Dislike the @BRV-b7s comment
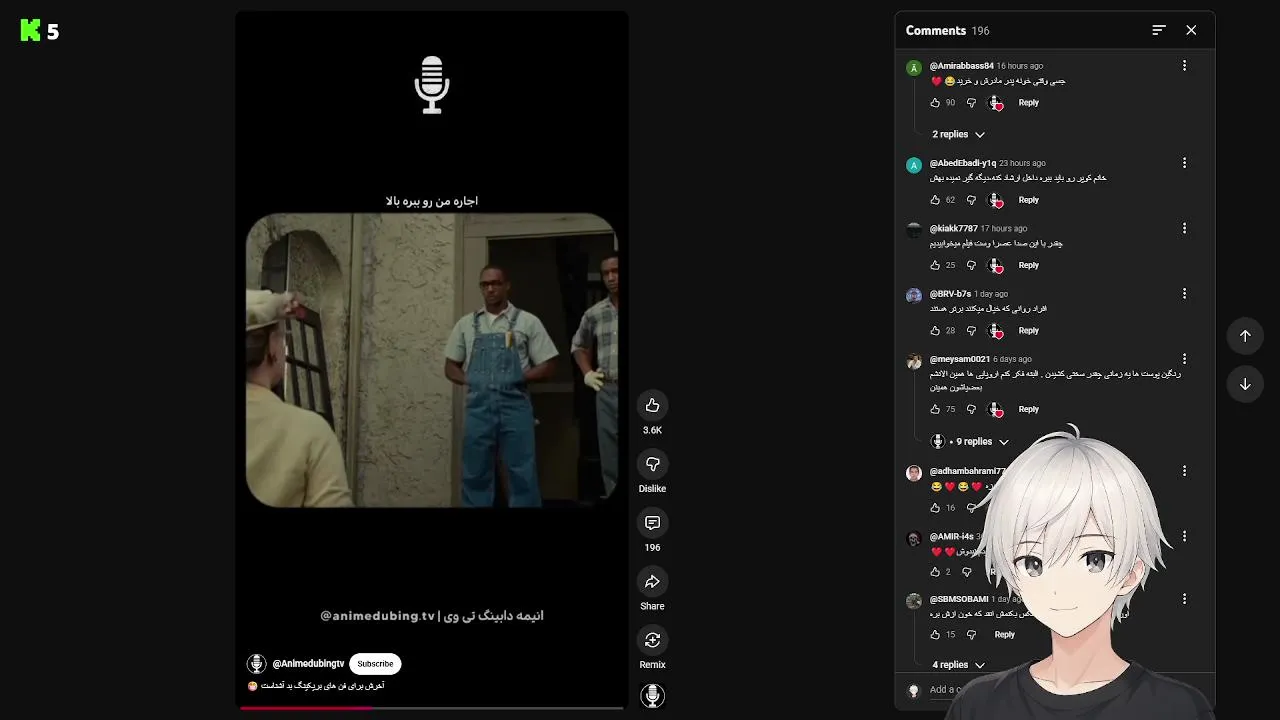1280x720 pixels. (x=970, y=331)
